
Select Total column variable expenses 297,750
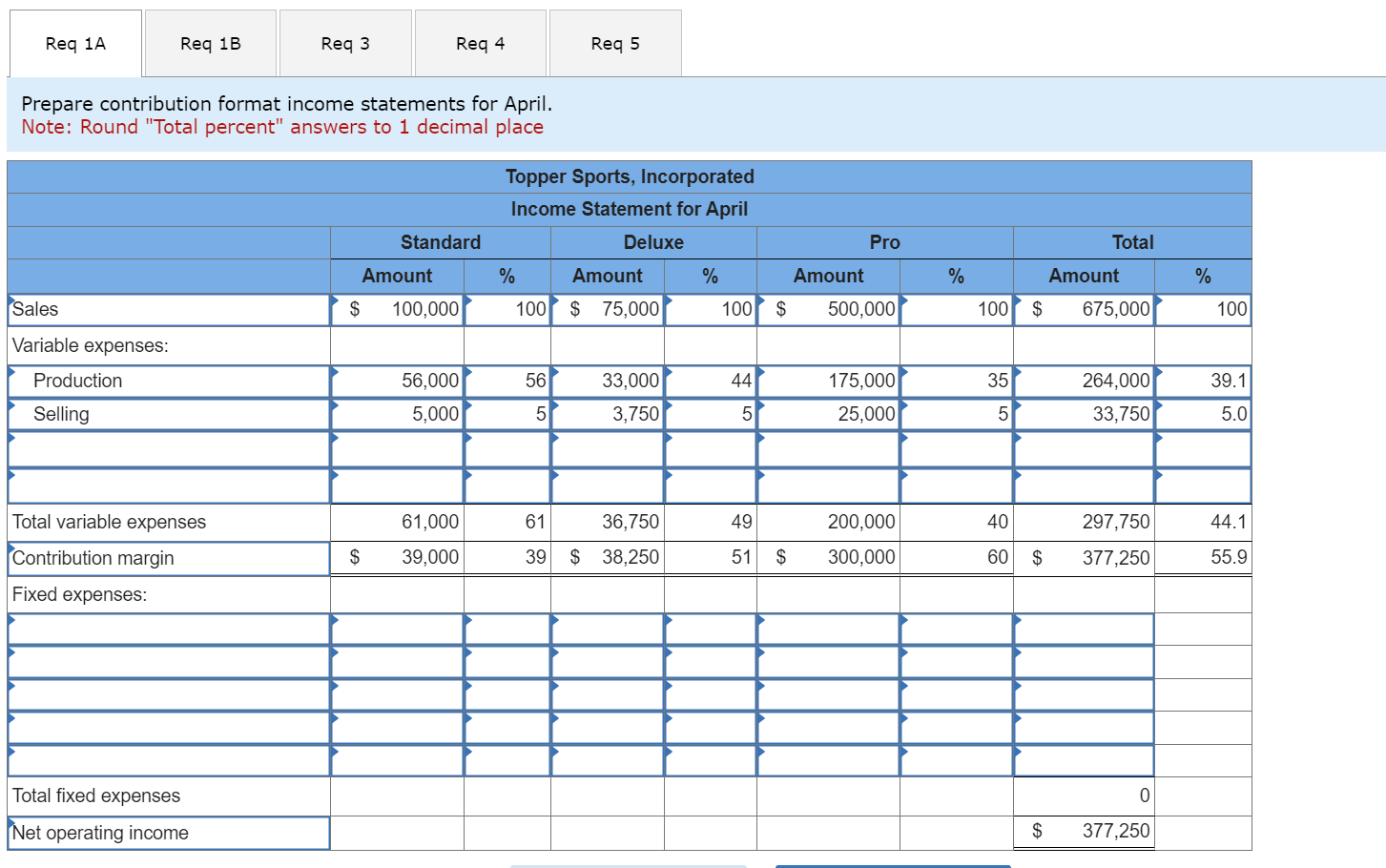coord(1084,523)
